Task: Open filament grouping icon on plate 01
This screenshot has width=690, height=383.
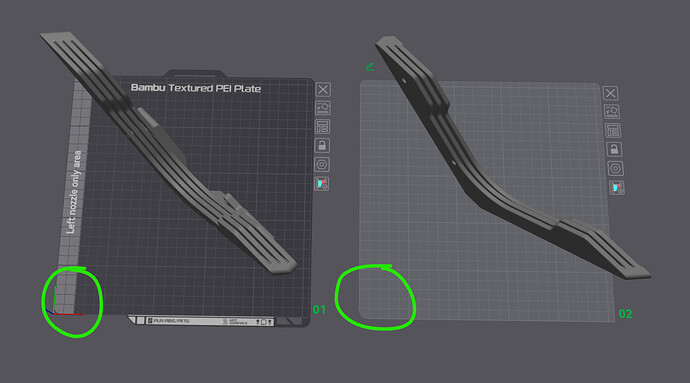Action: click(x=321, y=184)
